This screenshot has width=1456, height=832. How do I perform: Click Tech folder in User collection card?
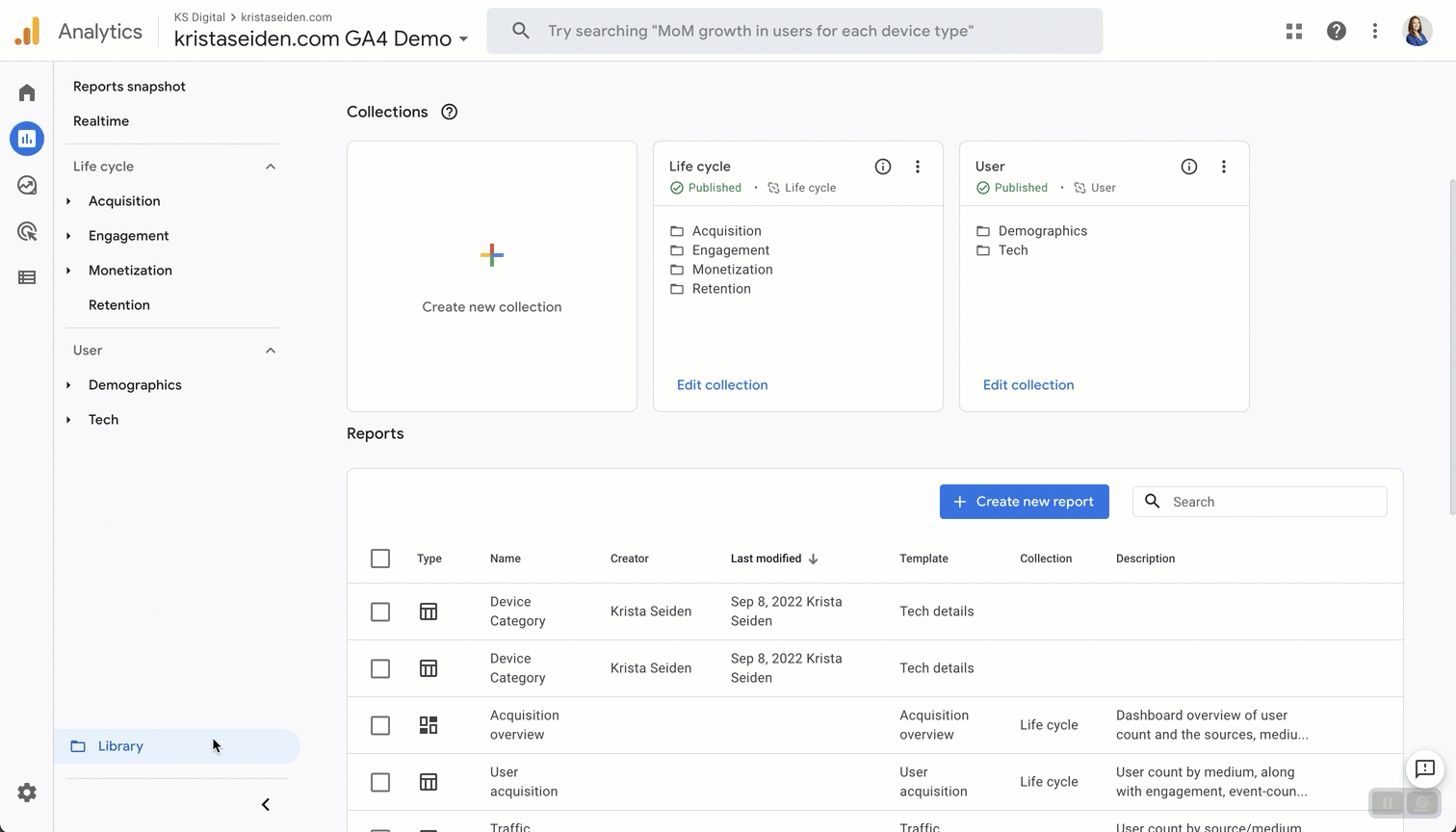pos(1013,250)
